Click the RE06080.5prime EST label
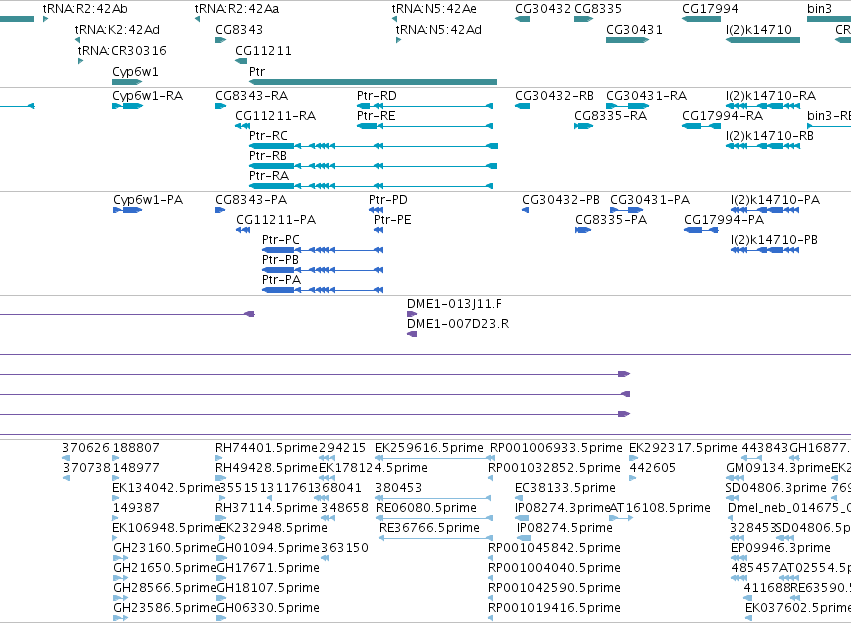Screen dimensions: 851x623 click(x=426, y=508)
